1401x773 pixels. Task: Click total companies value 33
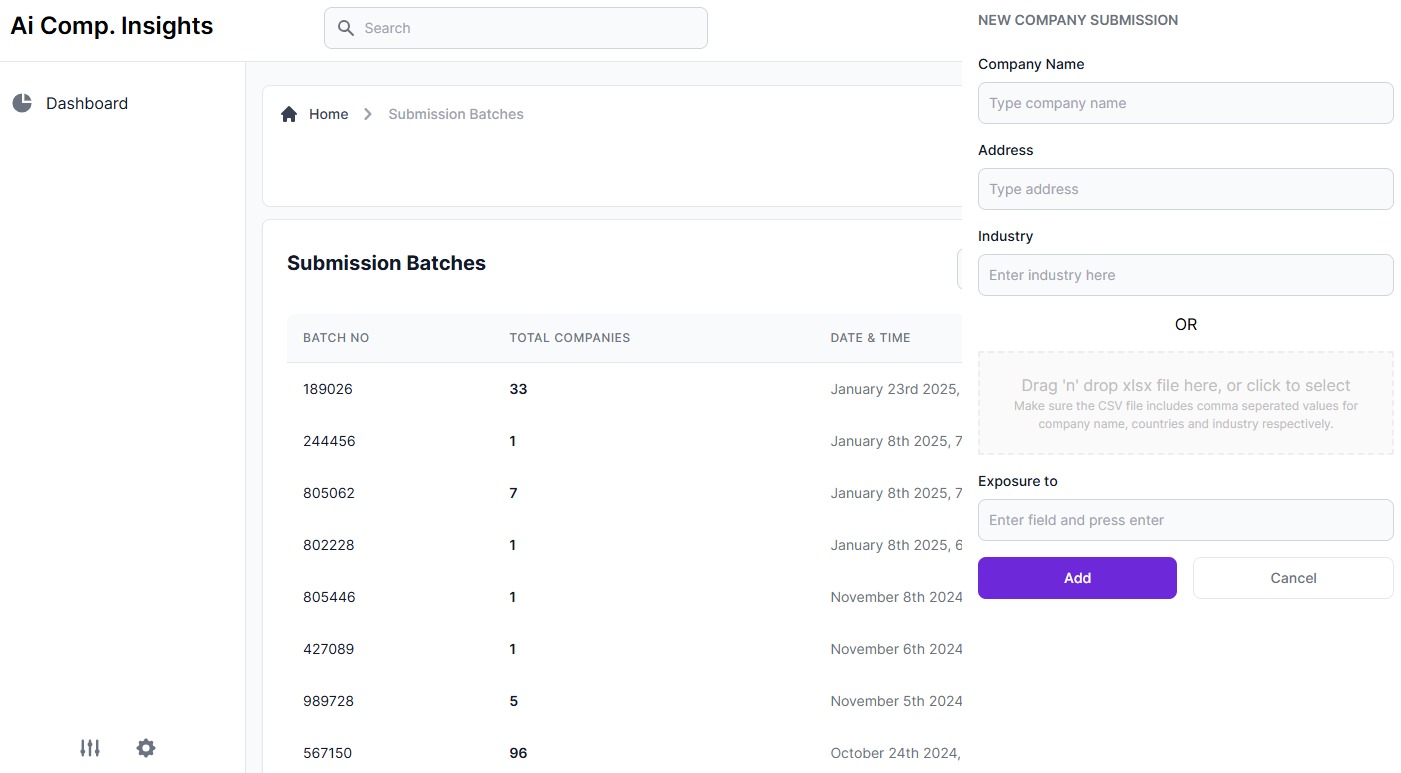pos(518,389)
